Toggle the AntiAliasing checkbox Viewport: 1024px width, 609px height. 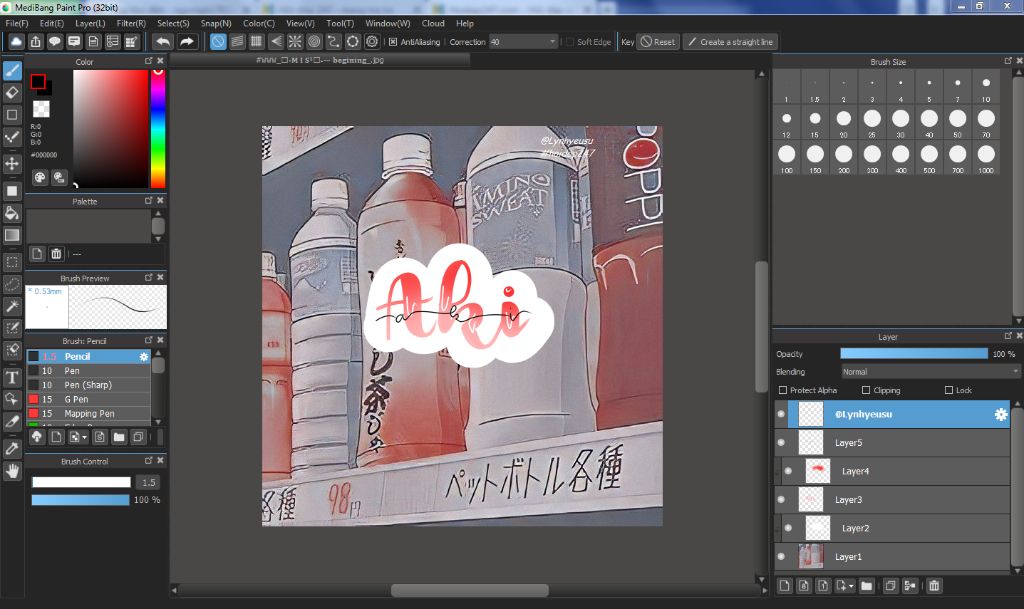pos(392,42)
